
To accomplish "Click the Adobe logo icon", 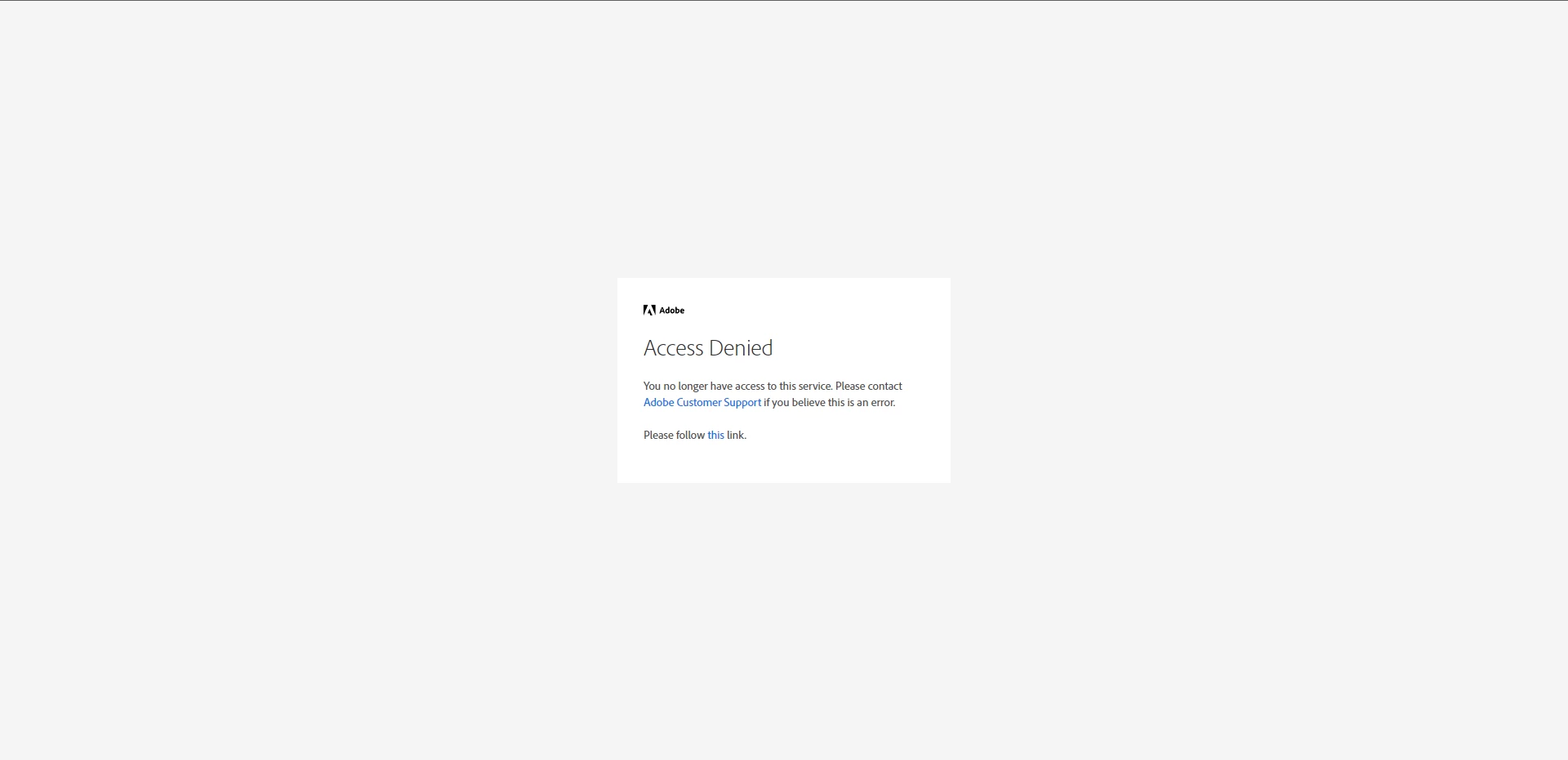I will [x=649, y=311].
